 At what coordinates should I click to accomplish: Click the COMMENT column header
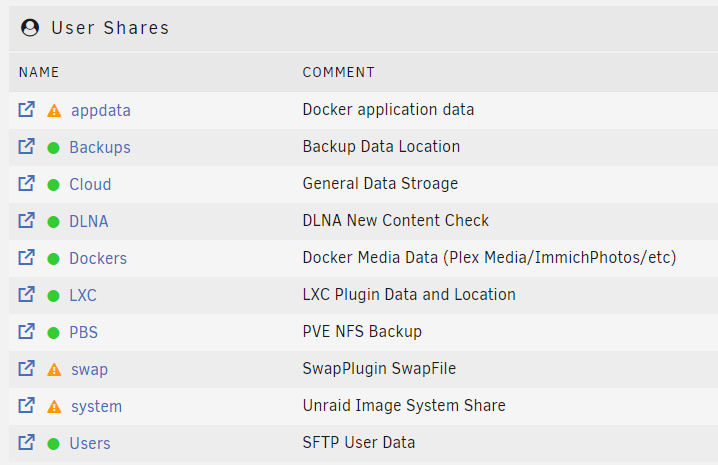pyautogui.click(x=338, y=72)
